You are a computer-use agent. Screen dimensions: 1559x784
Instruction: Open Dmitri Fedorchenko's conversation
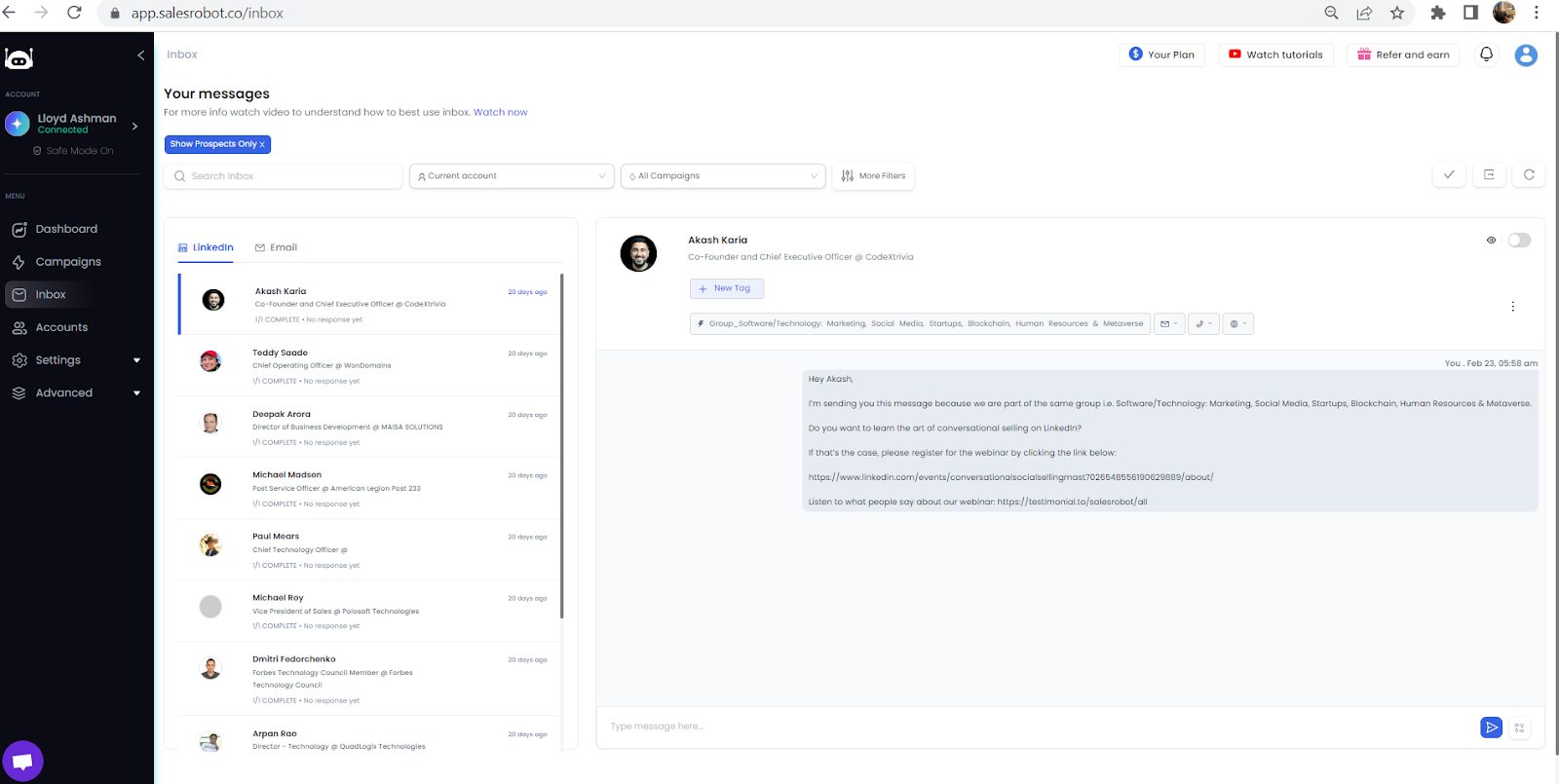(x=370, y=680)
